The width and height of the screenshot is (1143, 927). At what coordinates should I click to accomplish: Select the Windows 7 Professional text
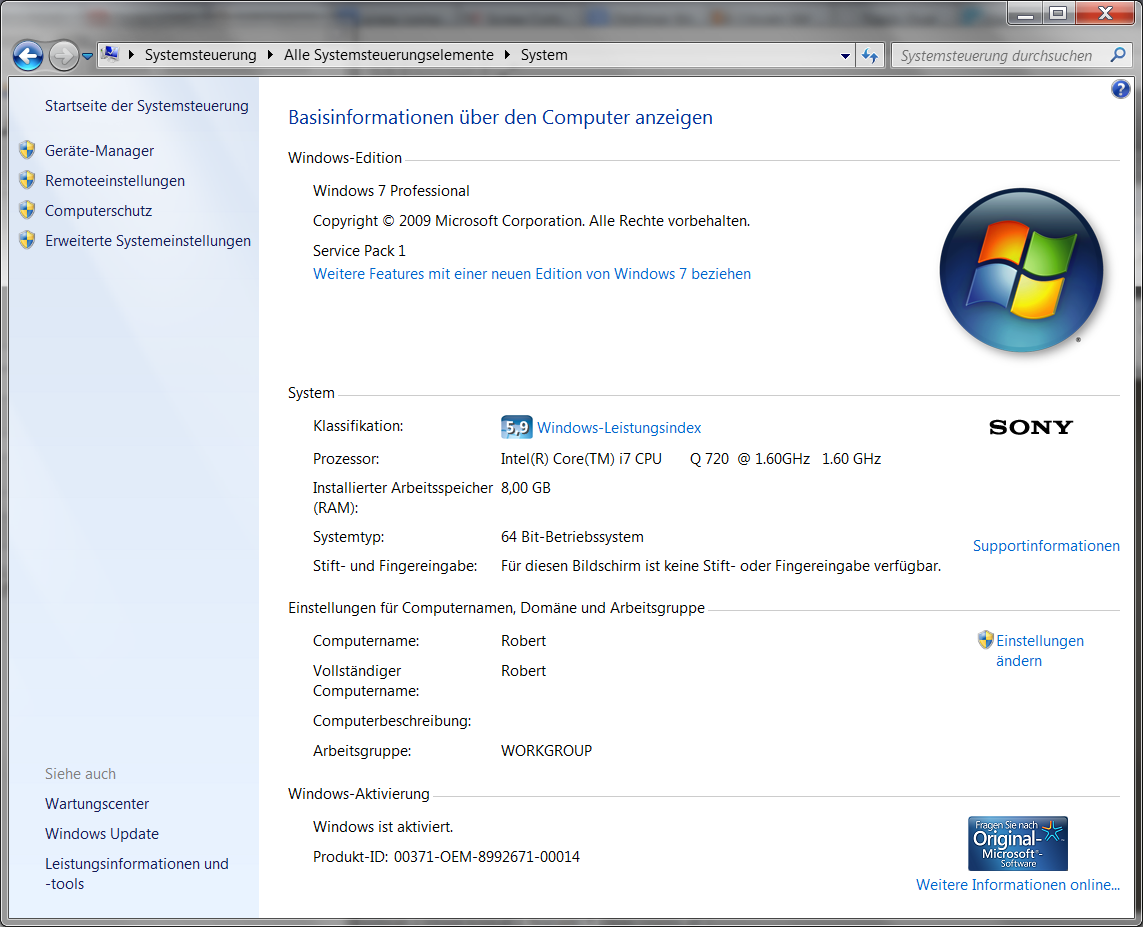391,191
